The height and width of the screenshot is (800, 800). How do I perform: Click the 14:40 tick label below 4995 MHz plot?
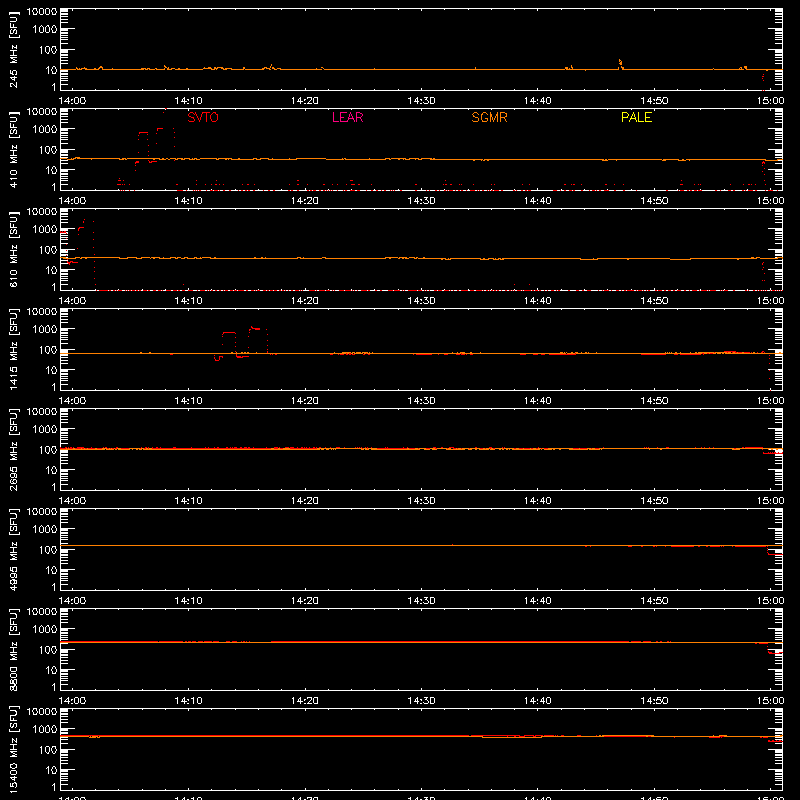[537, 601]
